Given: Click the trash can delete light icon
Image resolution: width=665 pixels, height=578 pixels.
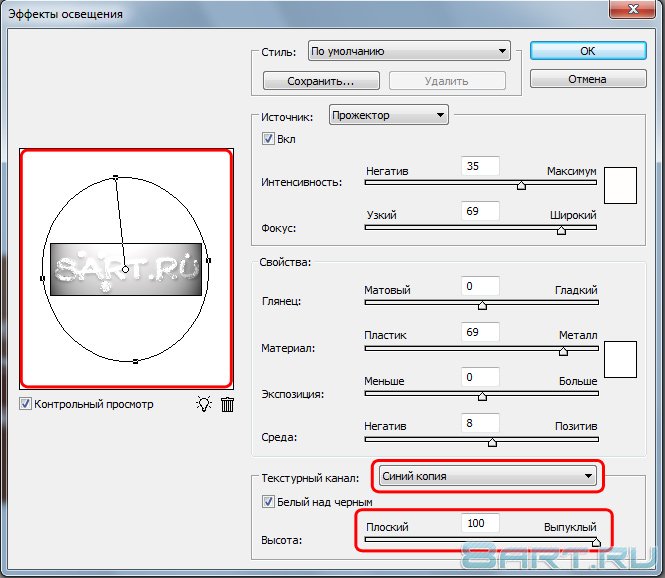Looking at the screenshot, I should click(227, 404).
